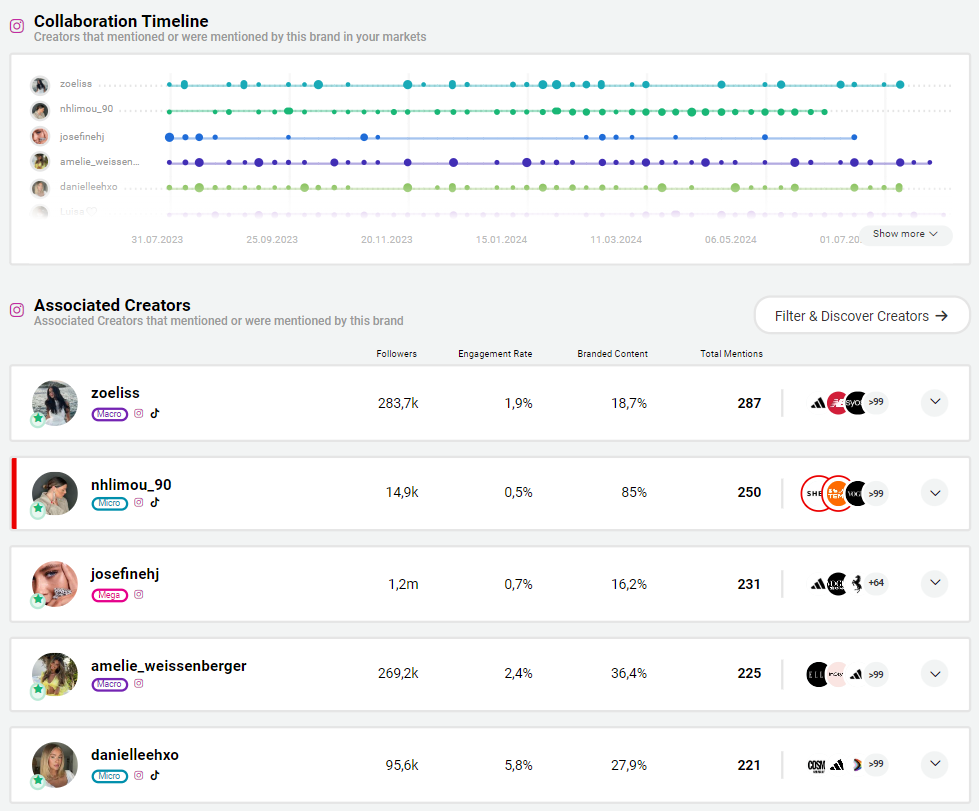Open the josefinehj creator name link
Image resolution: width=979 pixels, height=811 pixels.
pos(125,574)
